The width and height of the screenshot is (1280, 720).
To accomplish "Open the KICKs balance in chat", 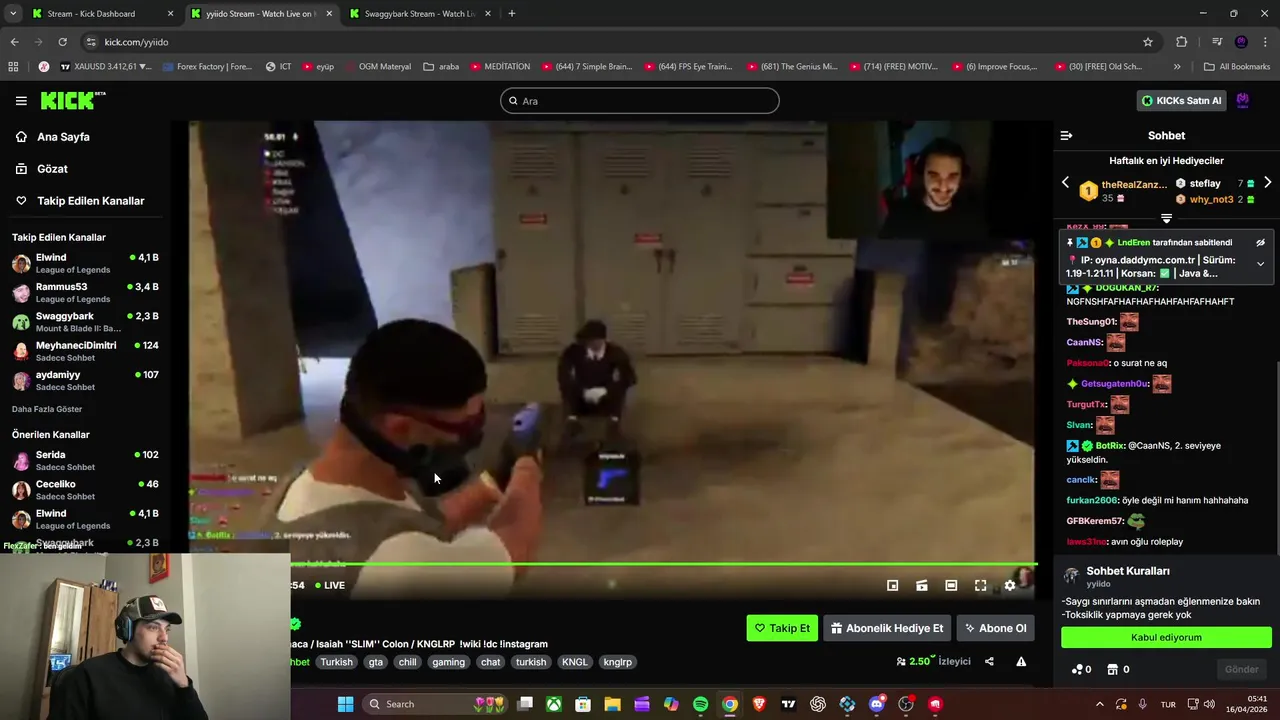I will [1081, 669].
